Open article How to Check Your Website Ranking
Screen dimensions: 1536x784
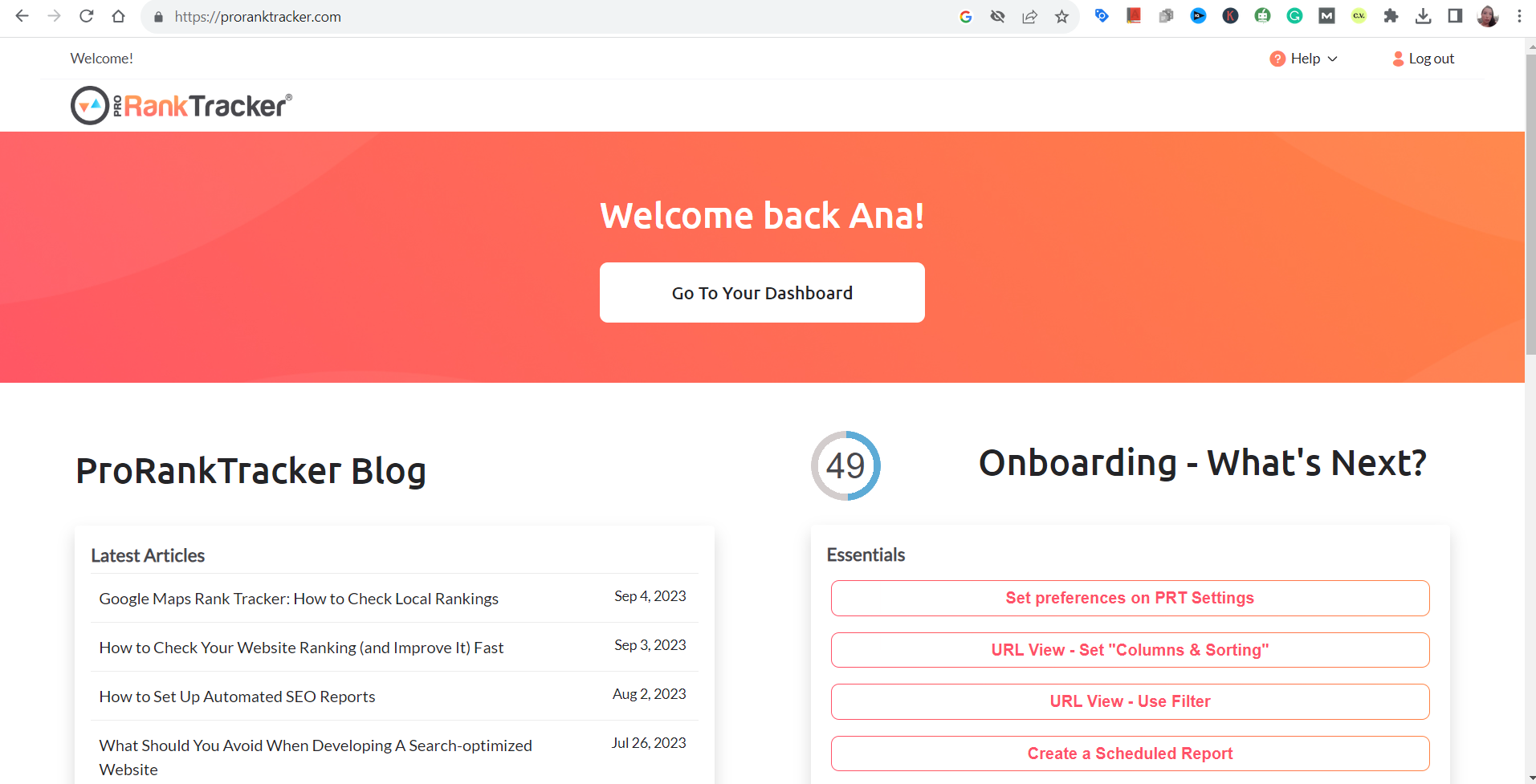click(301, 648)
